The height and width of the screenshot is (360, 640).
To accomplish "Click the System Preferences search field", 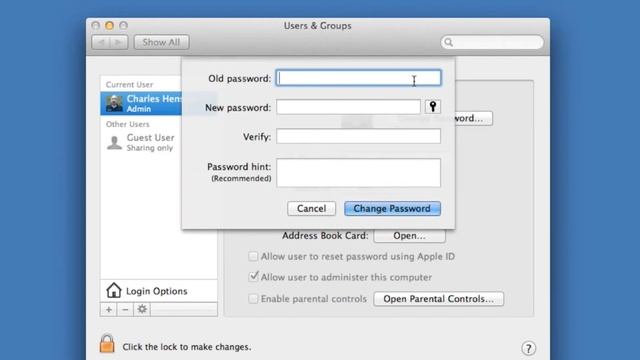I will click(492, 42).
